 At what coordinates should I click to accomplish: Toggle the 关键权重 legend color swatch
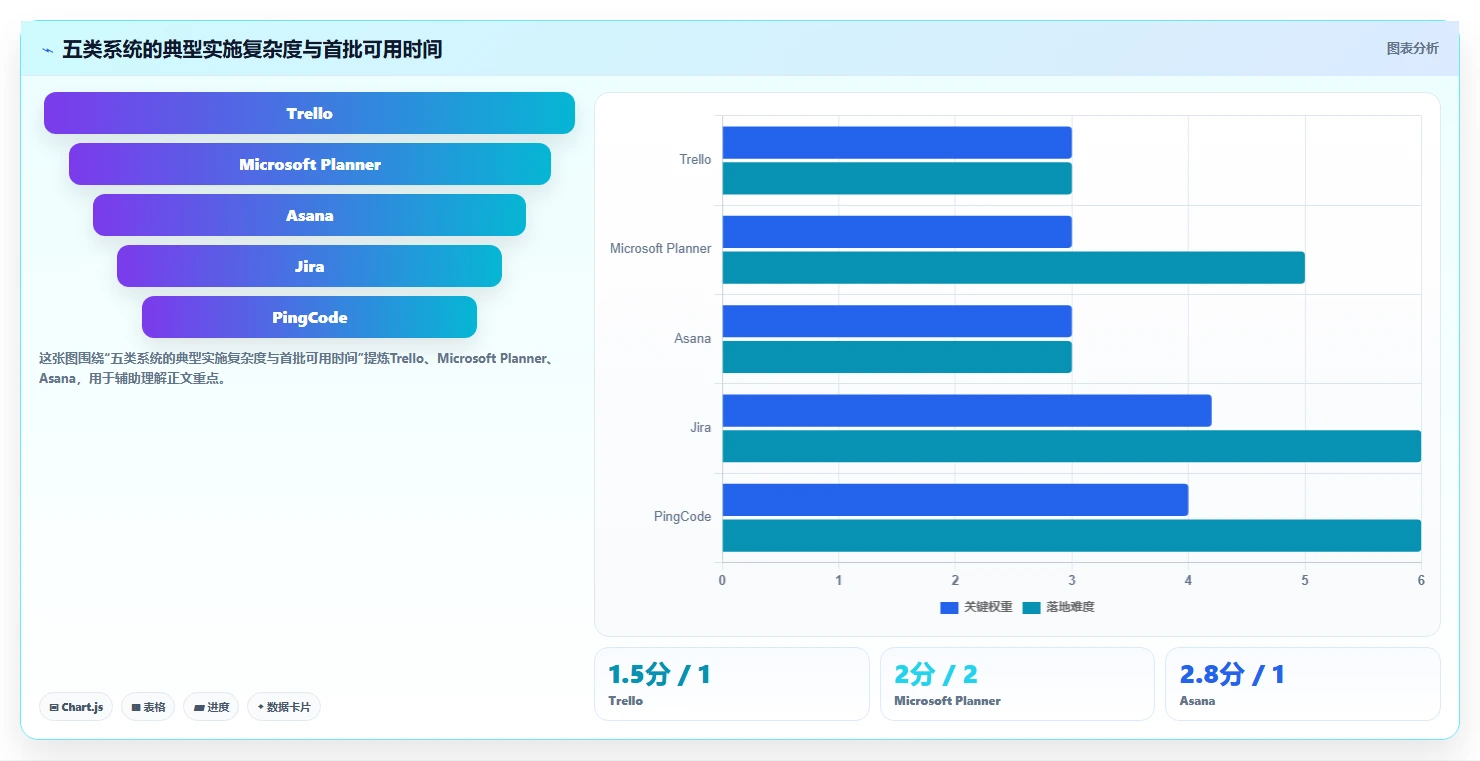(x=949, y=607)
